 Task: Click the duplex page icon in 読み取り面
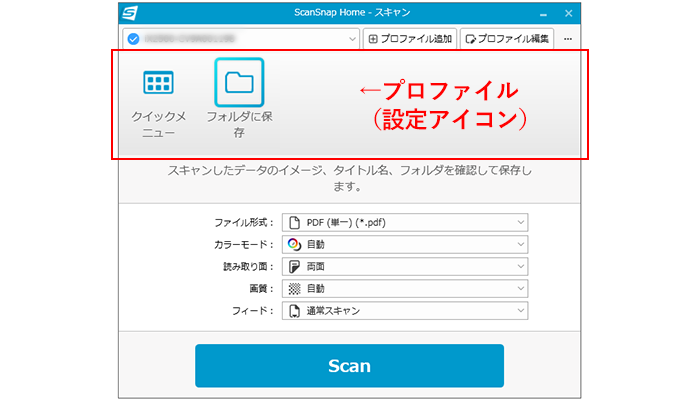point(294,267)
